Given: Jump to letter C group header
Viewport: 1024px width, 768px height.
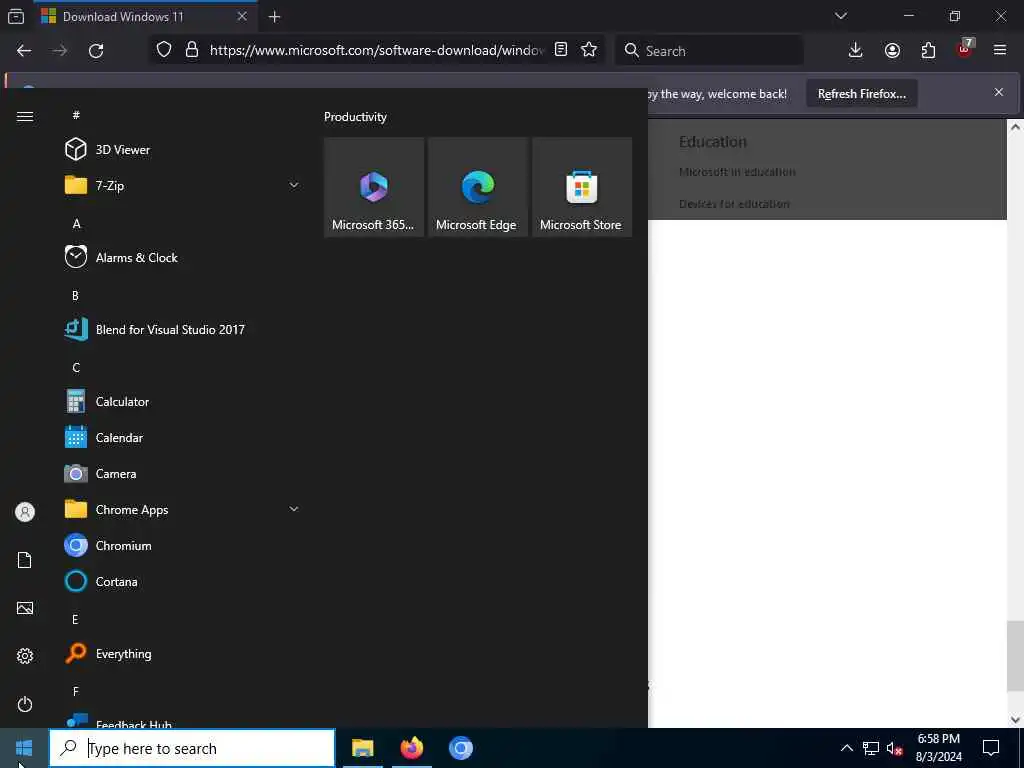Looking at the screenshot, I should [76, 368].
